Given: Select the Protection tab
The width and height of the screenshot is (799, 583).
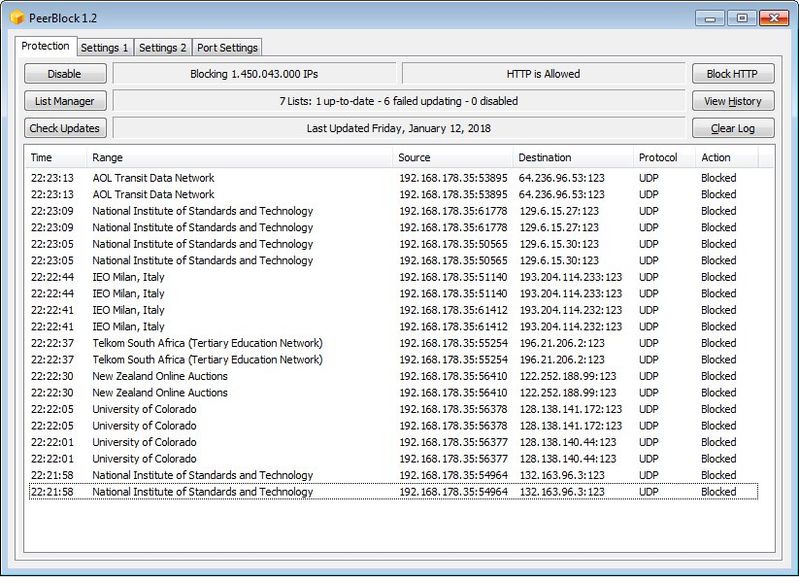Looking at the screenshot, I should pos(46,47).
